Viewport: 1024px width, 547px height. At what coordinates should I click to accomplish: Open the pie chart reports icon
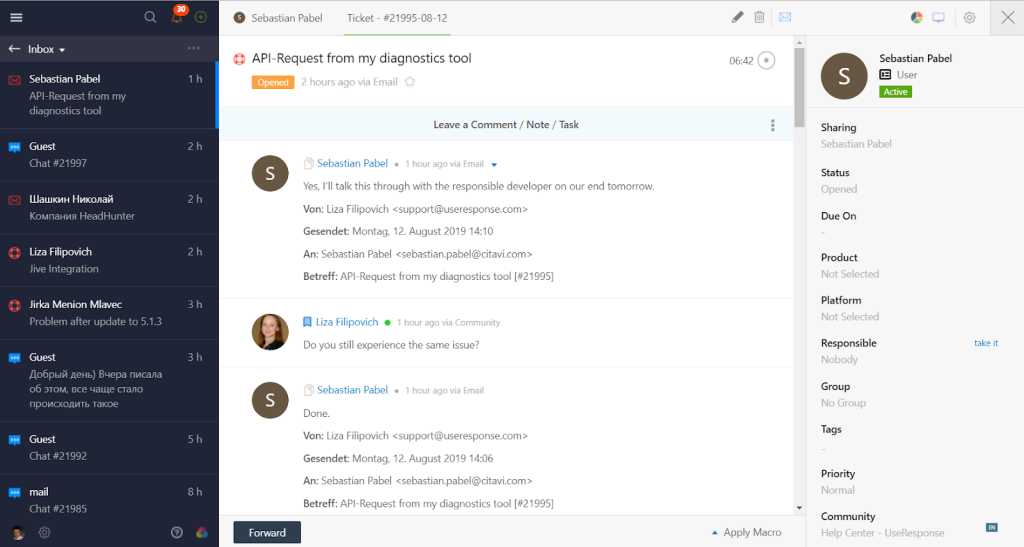pyautogui.click(x=917, y=17)
